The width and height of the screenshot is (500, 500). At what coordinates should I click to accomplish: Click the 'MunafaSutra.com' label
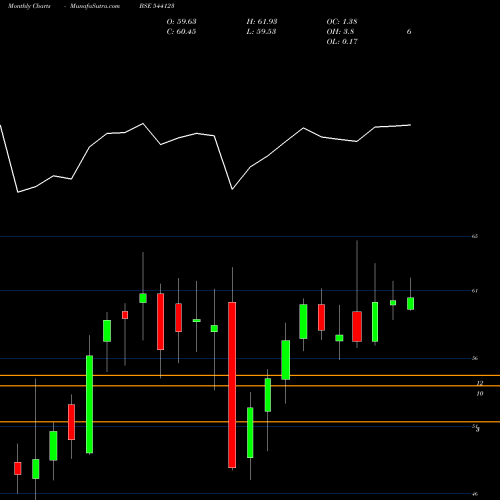click(x=95, y=6)
